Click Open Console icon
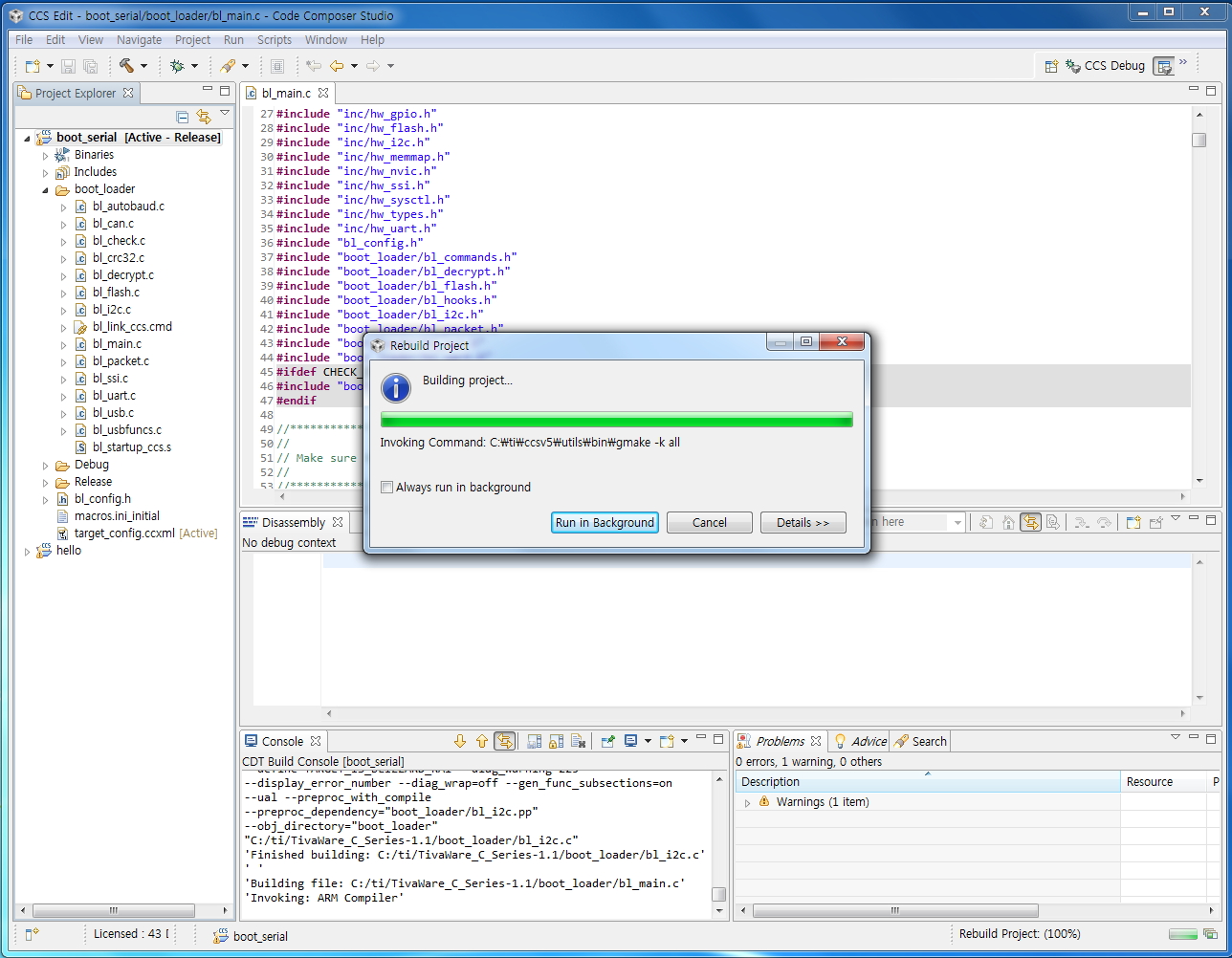1232x958 pixels. pos(667,741)
